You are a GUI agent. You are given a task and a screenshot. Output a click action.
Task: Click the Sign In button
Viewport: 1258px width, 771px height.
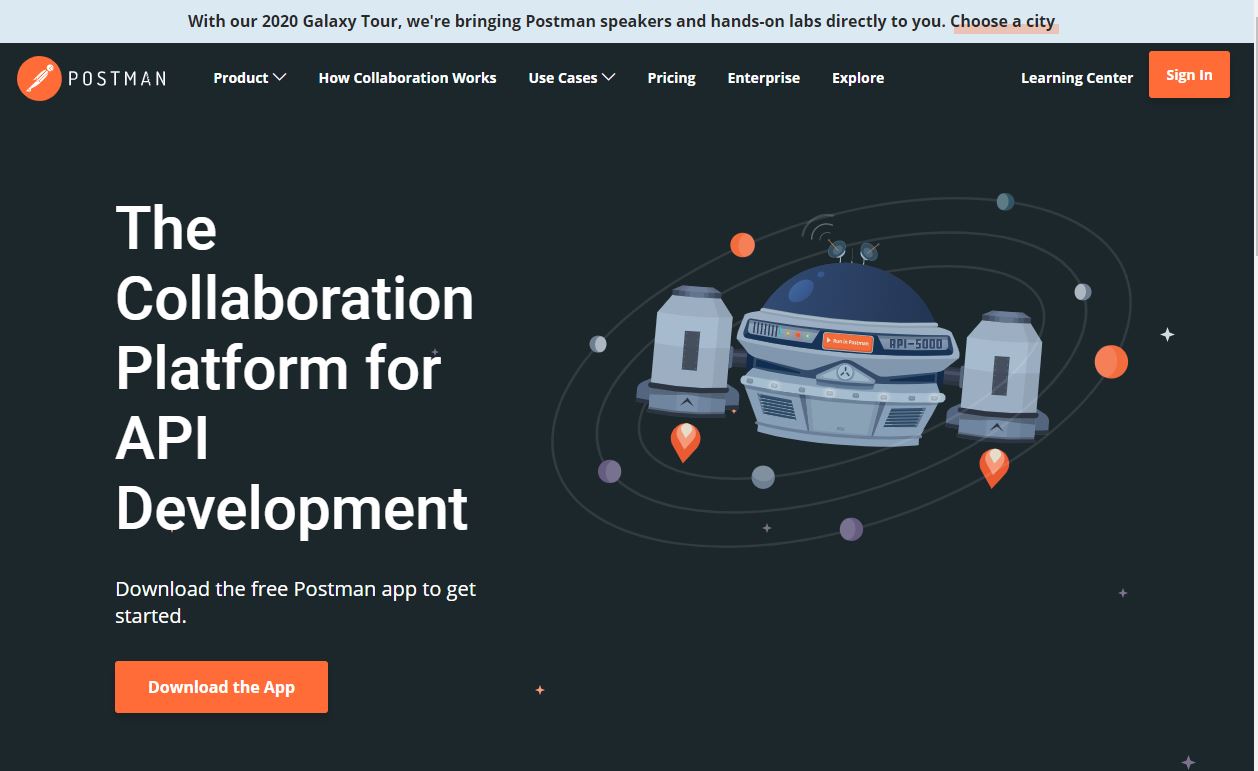tap(1189, 75)
